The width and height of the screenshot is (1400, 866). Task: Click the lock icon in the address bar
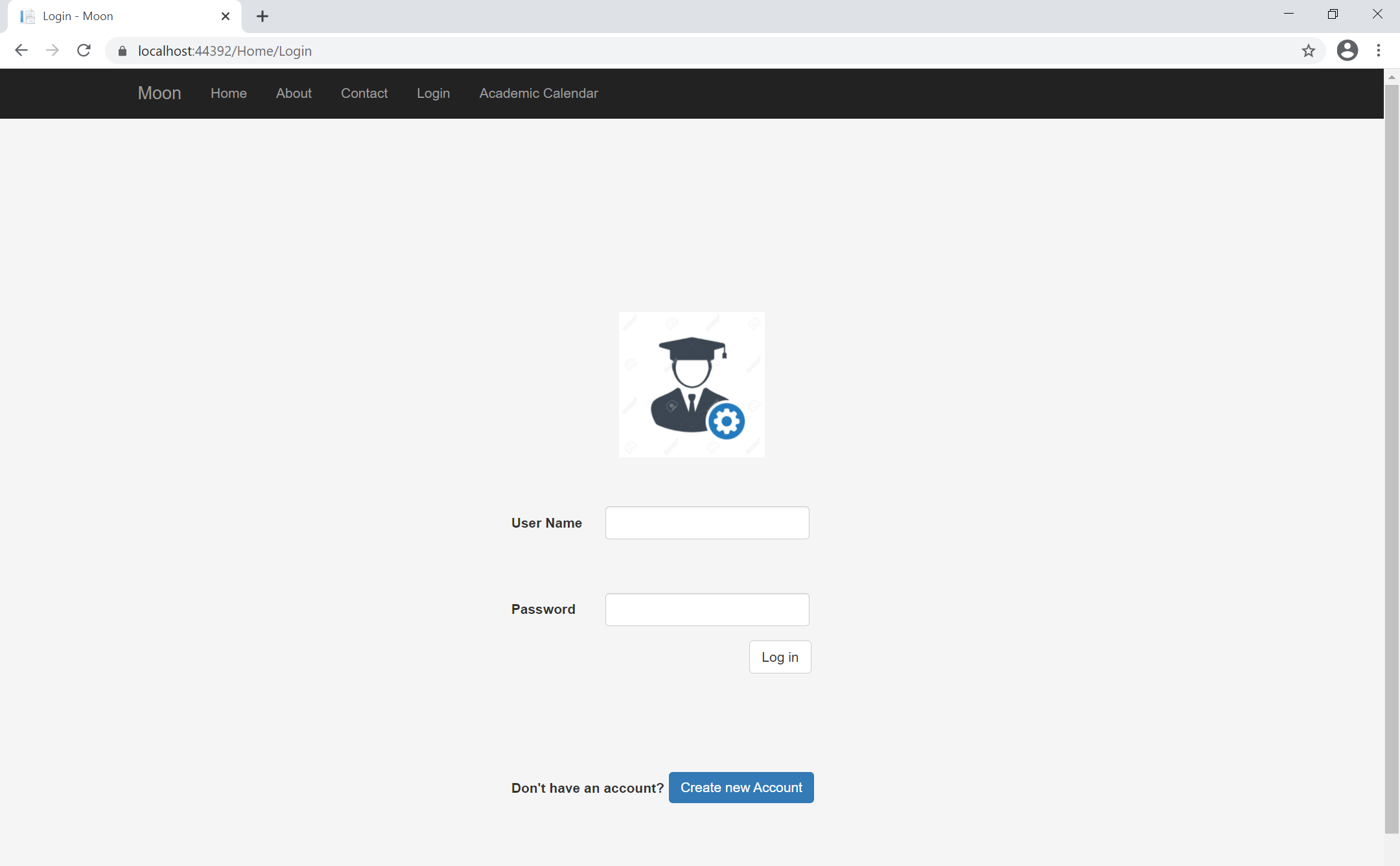tap(122, 51)
